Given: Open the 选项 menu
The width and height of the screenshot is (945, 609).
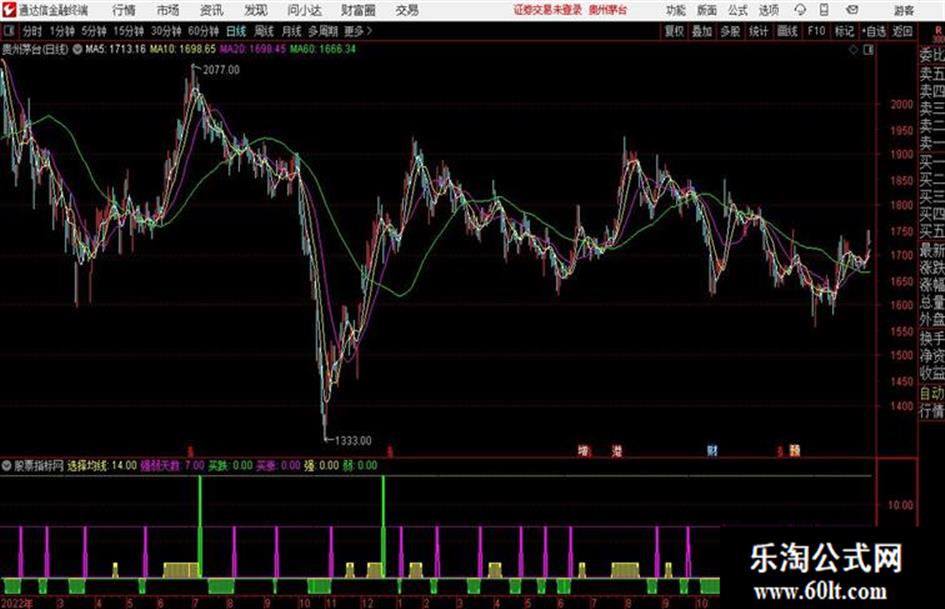Looking at the screenshot, I should [769, 10].
